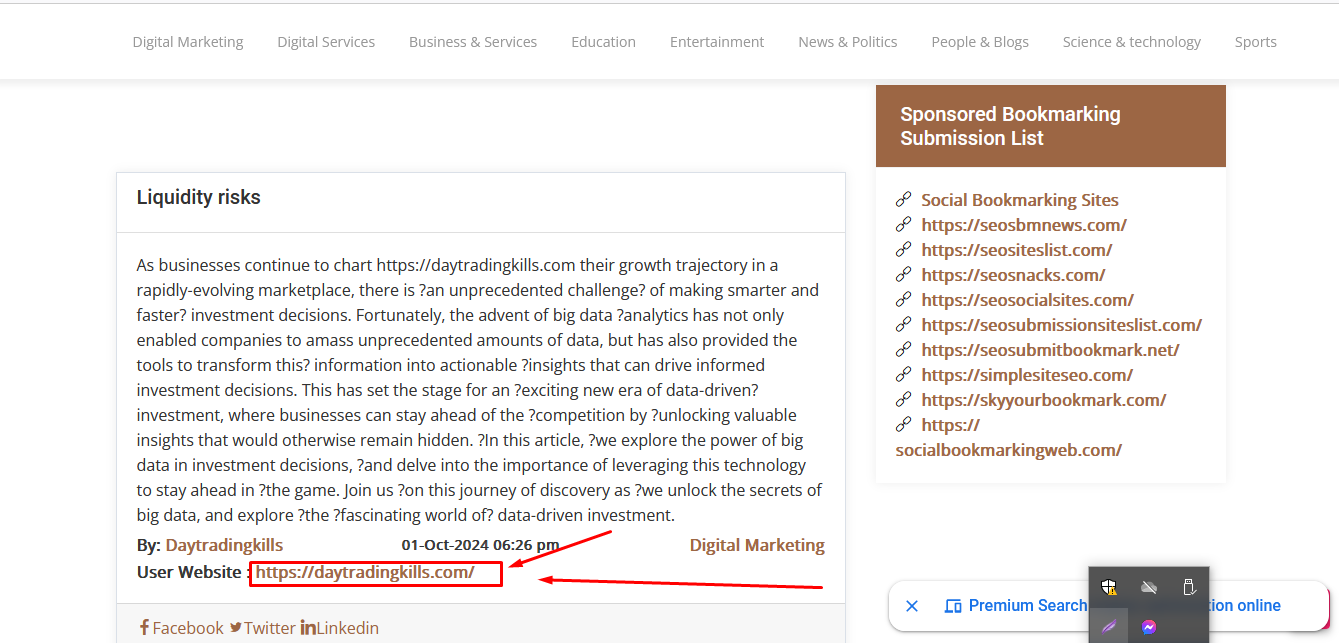Visit https://seositeslist.com/ link
Image resolution: width=1339 pixels, height=643 pixels.
1017,250
